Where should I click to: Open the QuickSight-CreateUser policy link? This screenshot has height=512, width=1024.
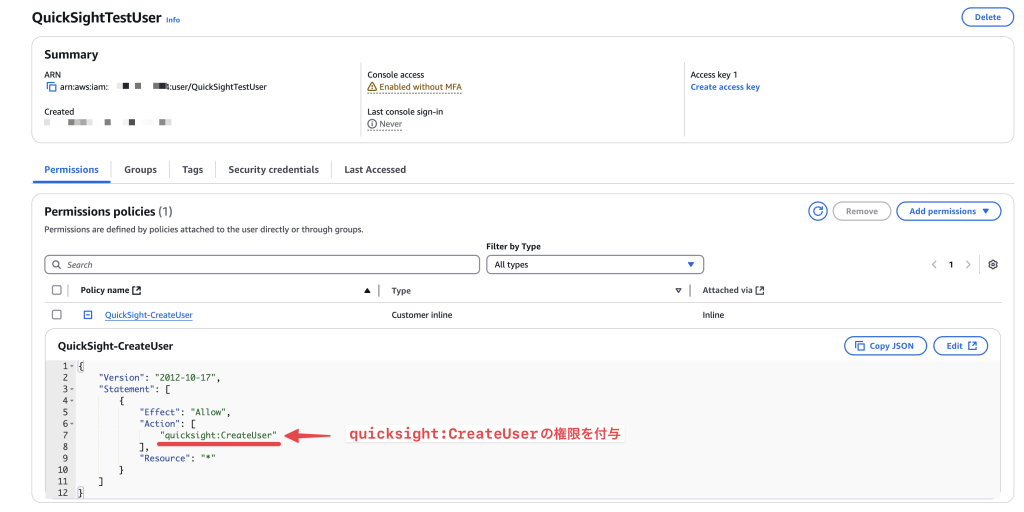coord(149,315)
